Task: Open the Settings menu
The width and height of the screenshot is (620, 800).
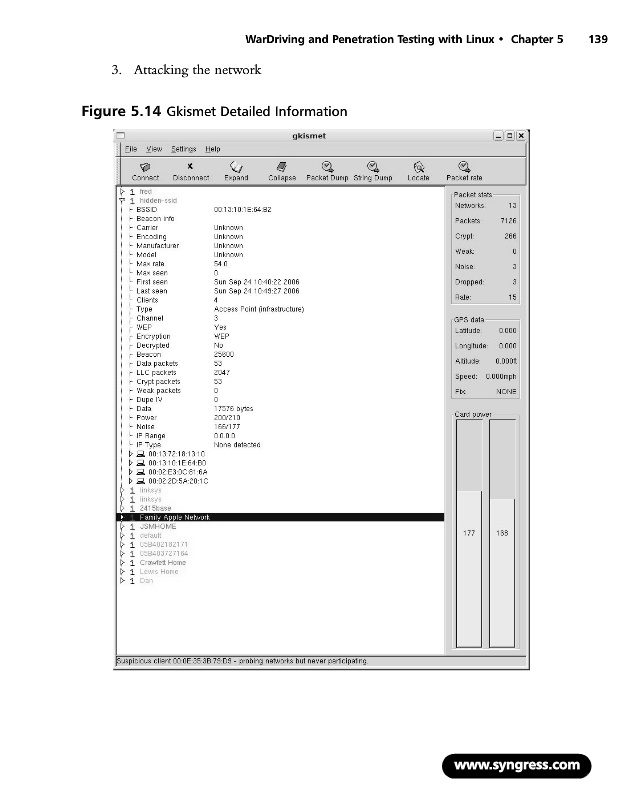Action: [183, 148]
